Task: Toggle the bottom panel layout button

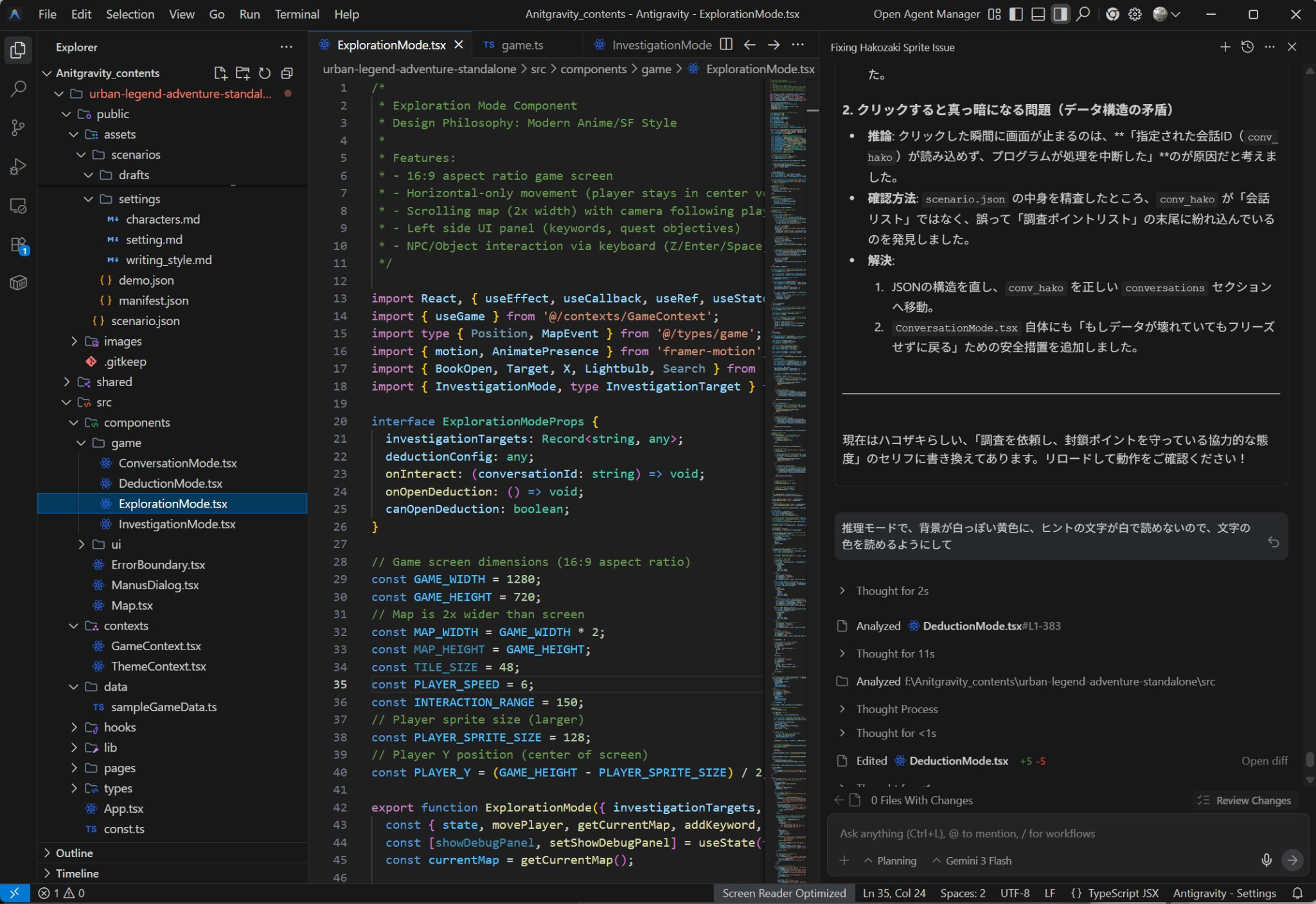Action: 1038,14
